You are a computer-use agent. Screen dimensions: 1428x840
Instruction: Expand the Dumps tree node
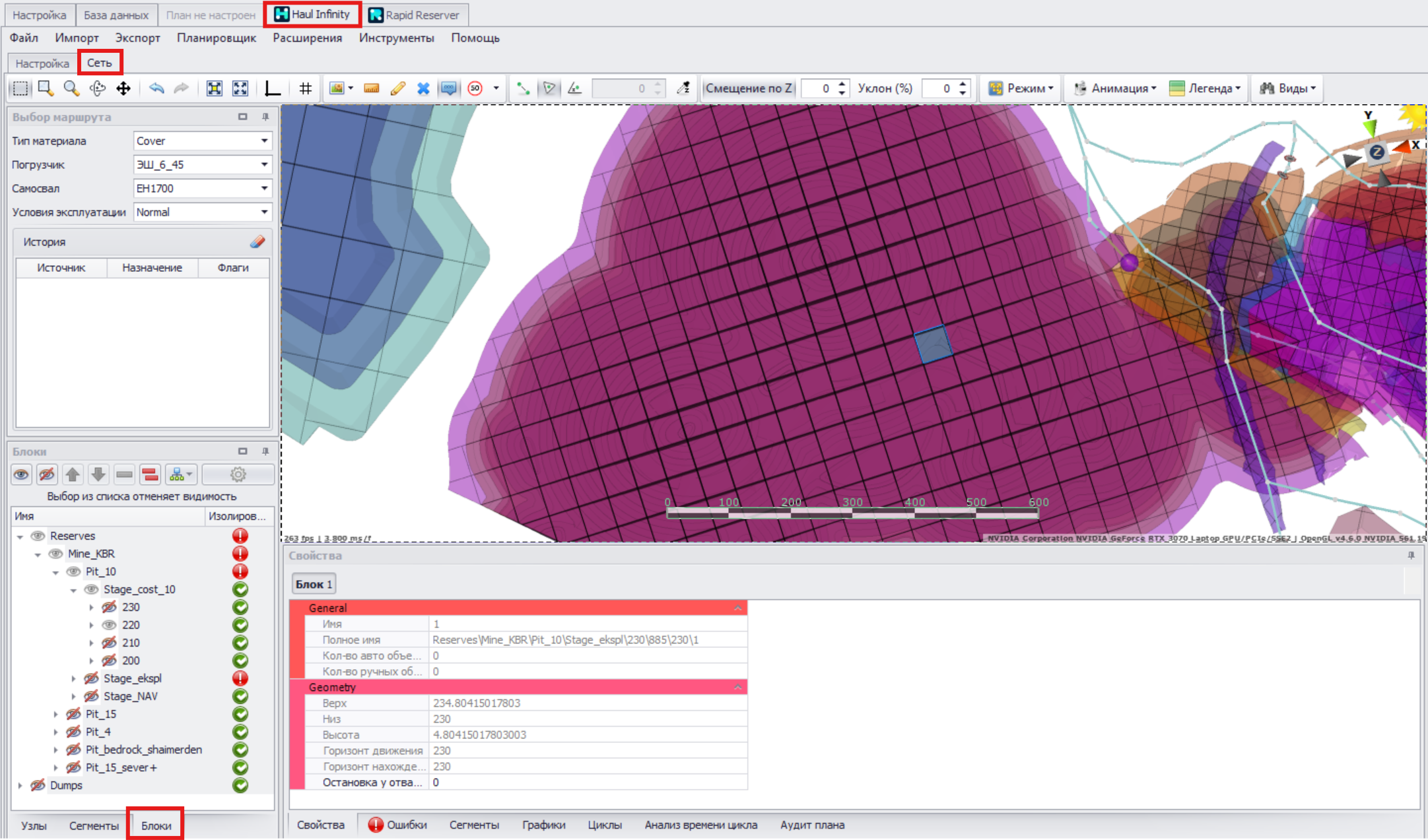(20, 785)
